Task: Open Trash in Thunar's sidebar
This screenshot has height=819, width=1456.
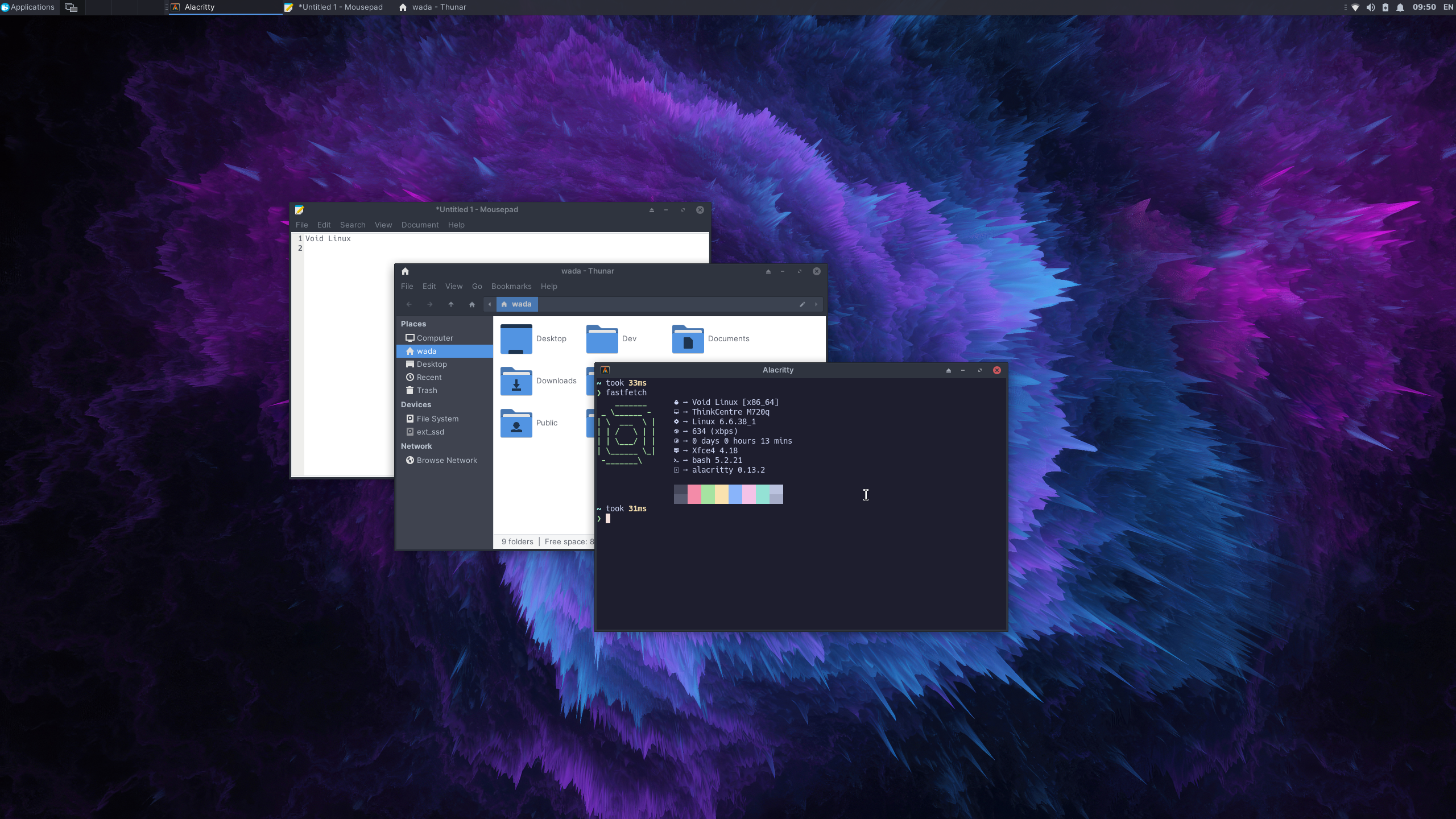Action: (x=444, y=390)
